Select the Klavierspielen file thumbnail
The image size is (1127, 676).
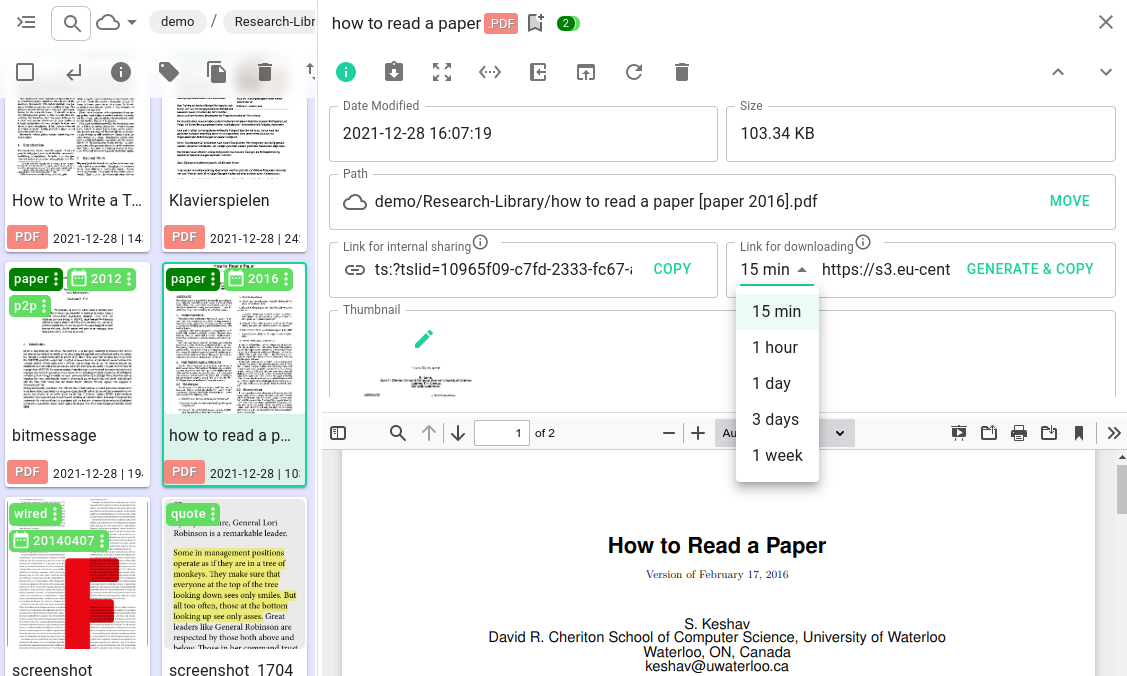pos(235,139)
